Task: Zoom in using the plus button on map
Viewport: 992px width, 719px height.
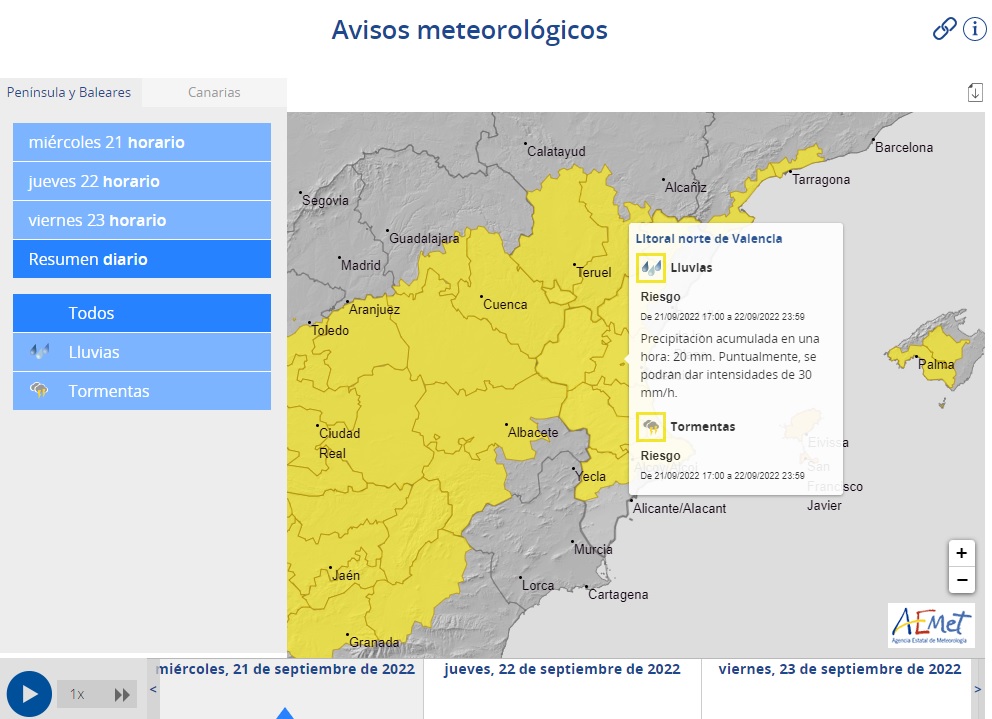Action: (x=961, y=553)
